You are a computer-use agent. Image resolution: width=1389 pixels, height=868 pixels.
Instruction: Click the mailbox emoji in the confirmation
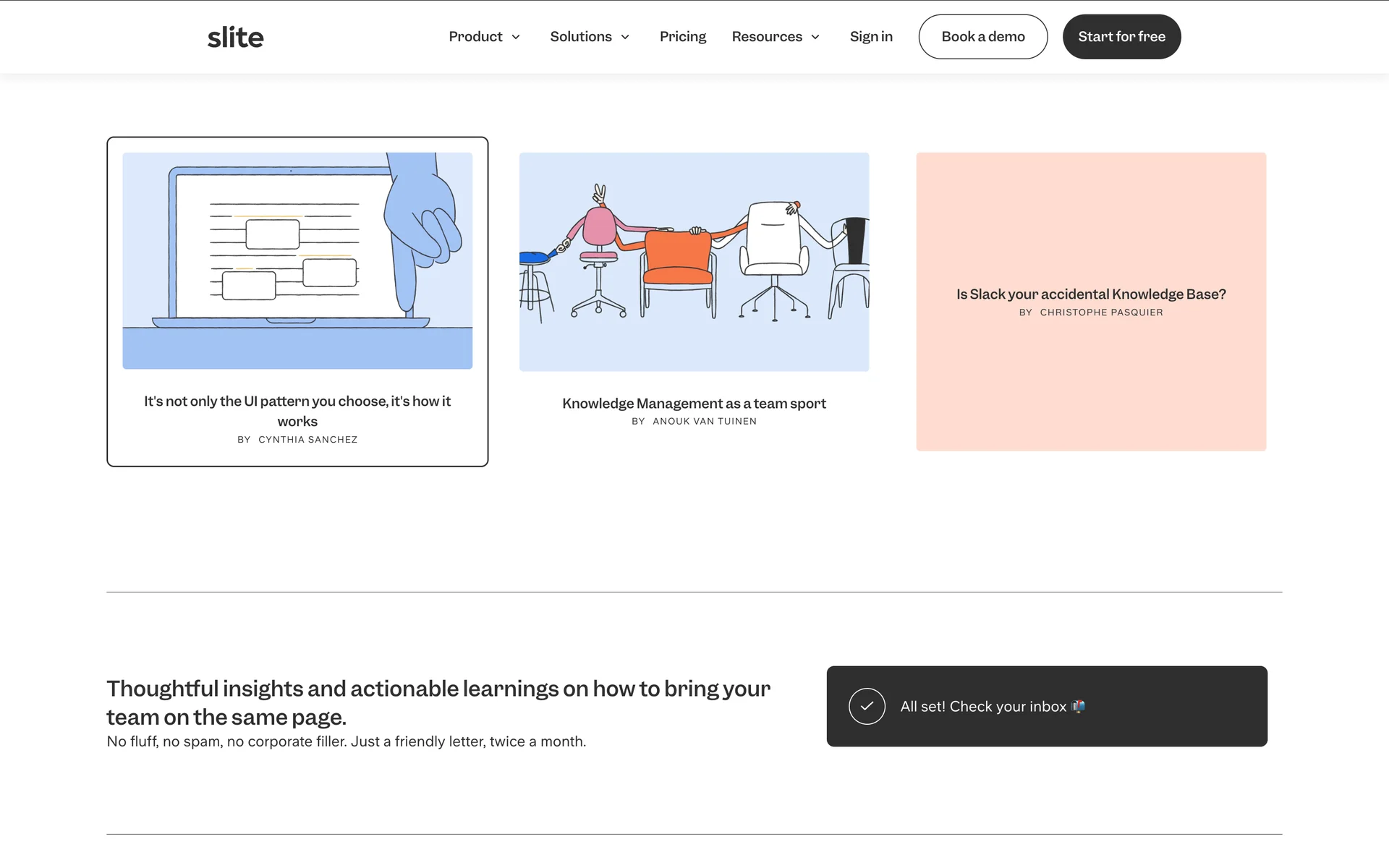click(1078, 707)
